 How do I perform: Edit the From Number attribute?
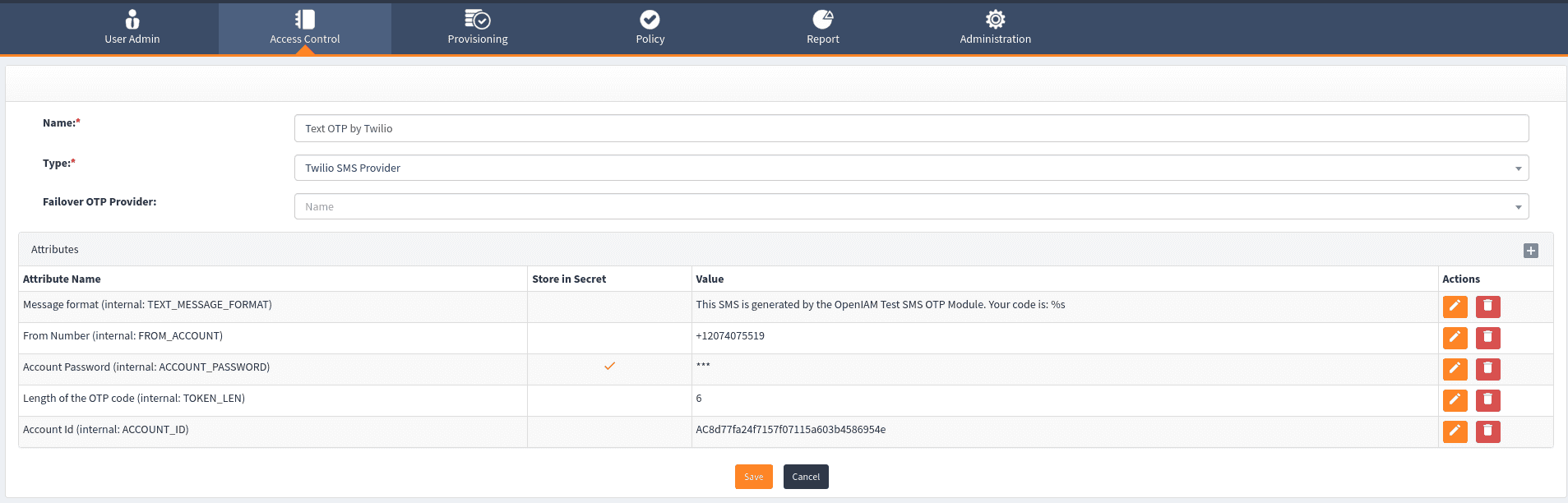coord(1455,338)
